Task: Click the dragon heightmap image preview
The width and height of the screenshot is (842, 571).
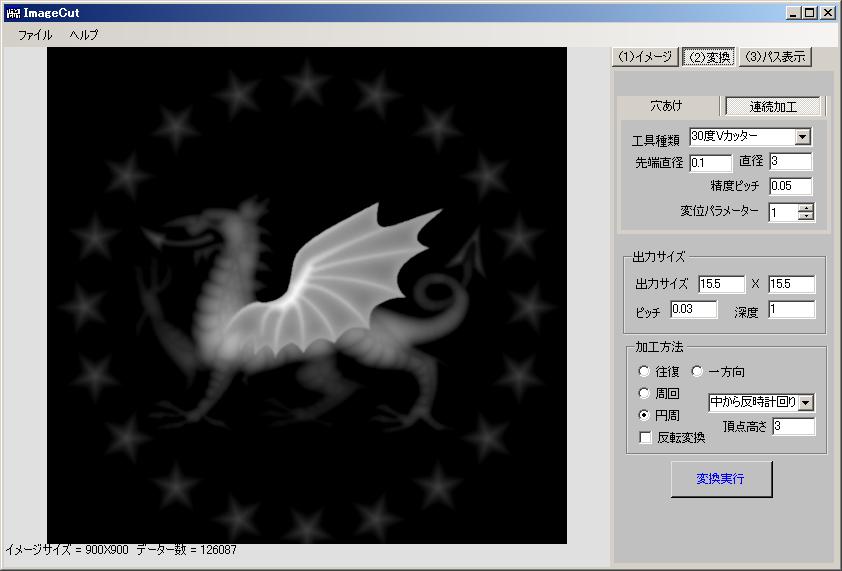Action: point(307,295)
